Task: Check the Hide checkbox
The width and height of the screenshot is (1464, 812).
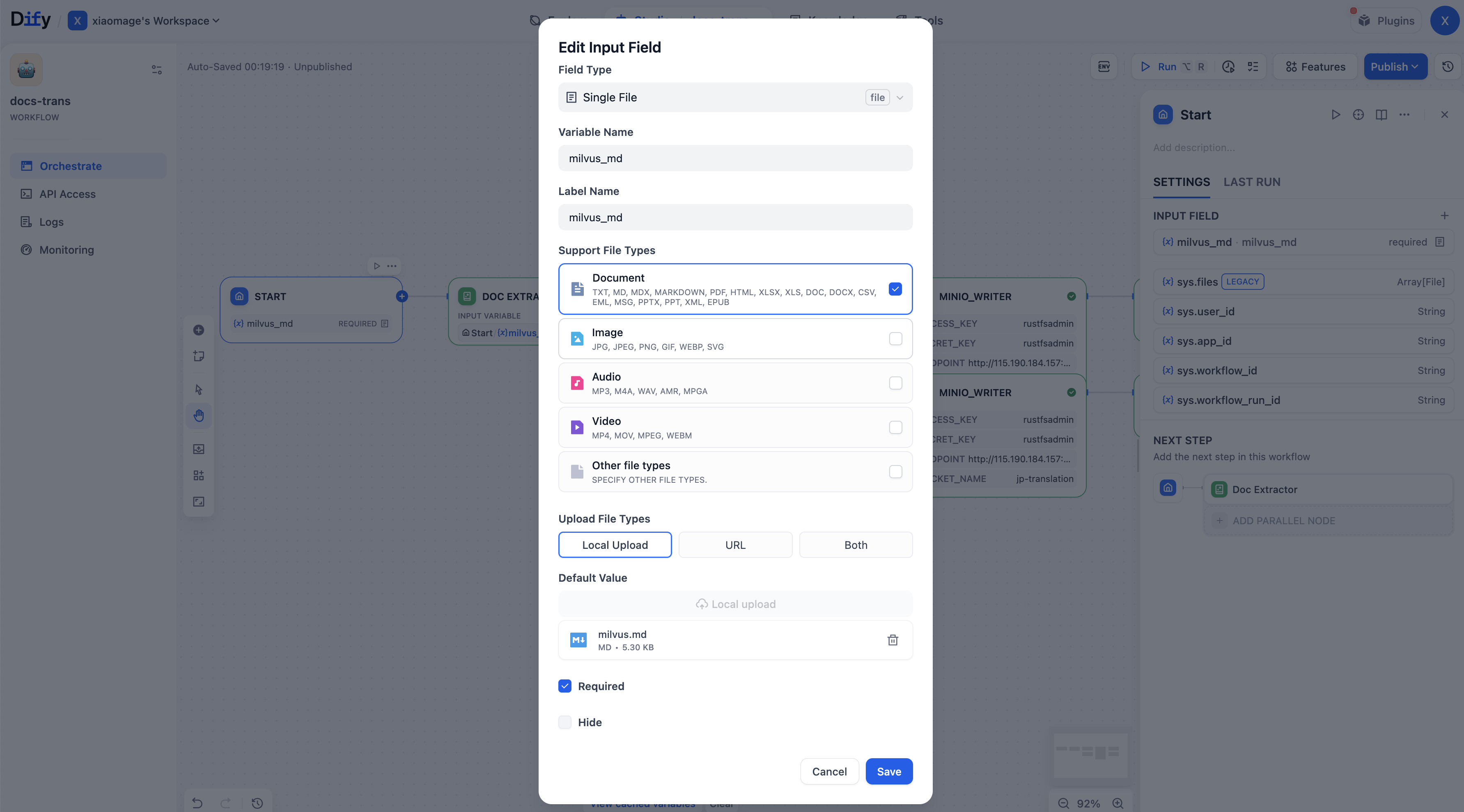Action: click(x=564, y=722)
